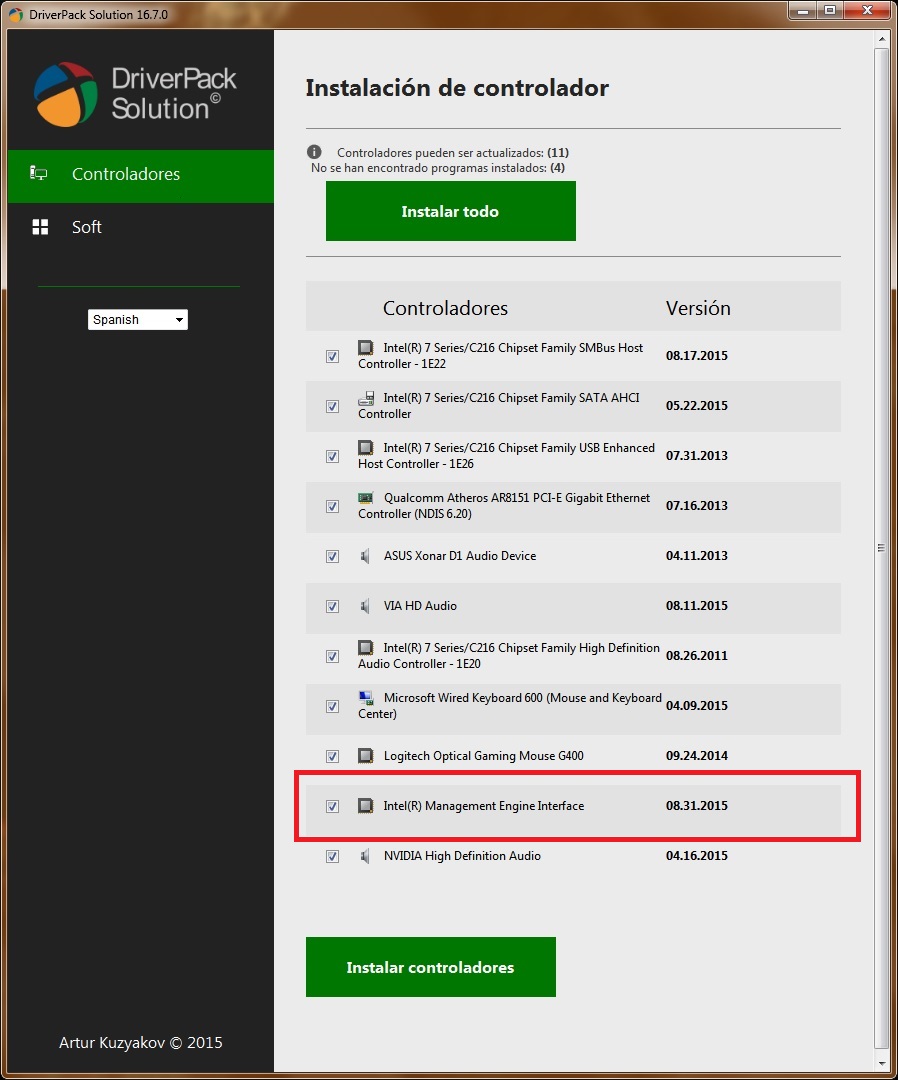Switch to the Soft section
The width and height of the screenshot is (898, 1080).
(x=87, y=227)
